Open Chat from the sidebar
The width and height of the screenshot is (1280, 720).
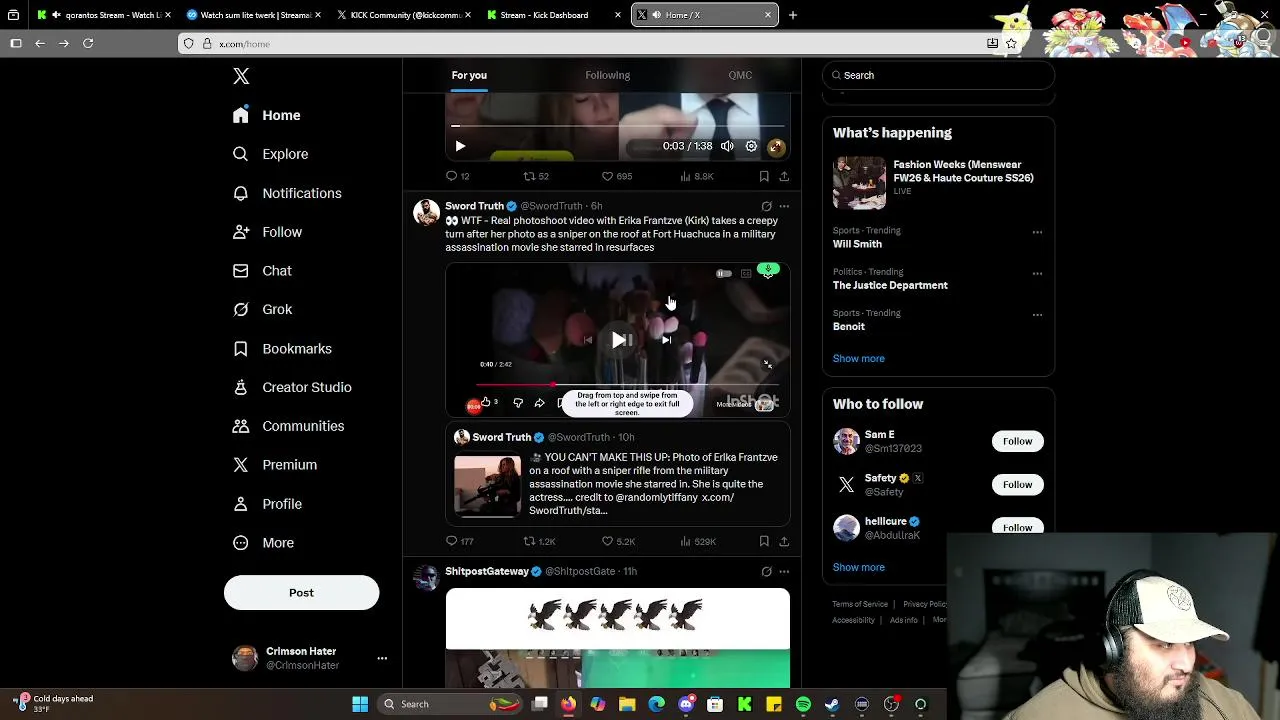point(262,271)
